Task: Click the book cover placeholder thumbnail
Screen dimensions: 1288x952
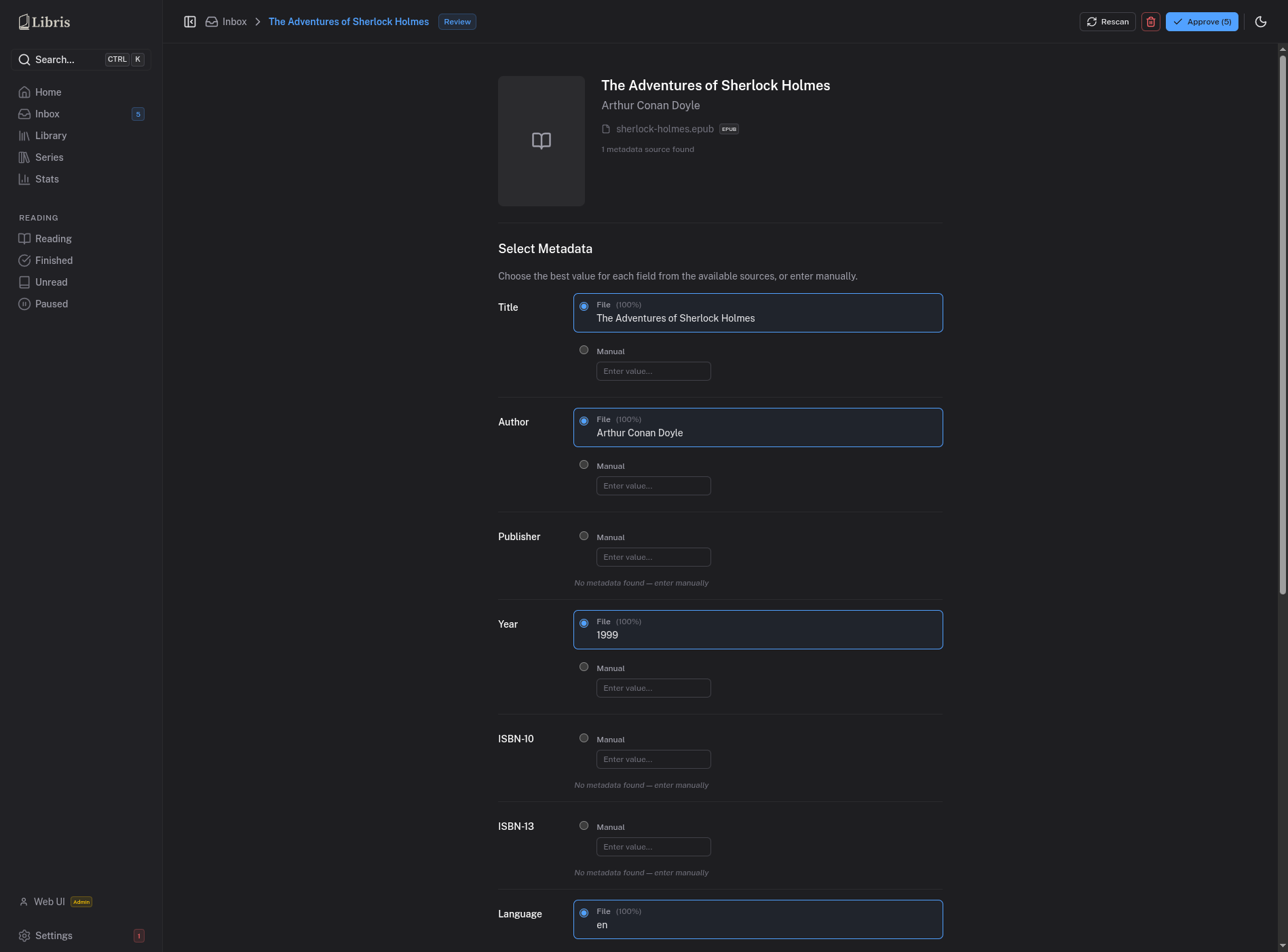Action: coord(542,141)
